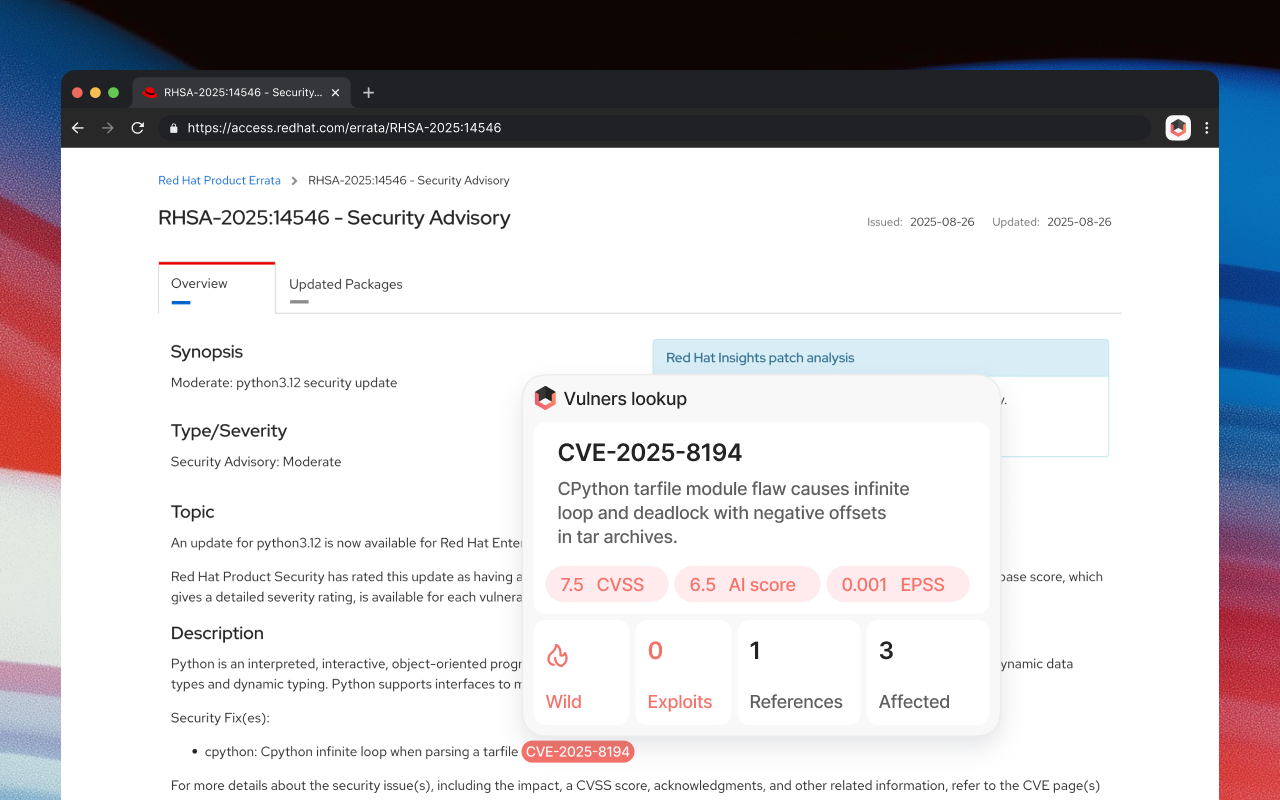Click the CVE-2025-8194 red badge
Viewport: 1280px width, 800px height.
coord(577,751)
